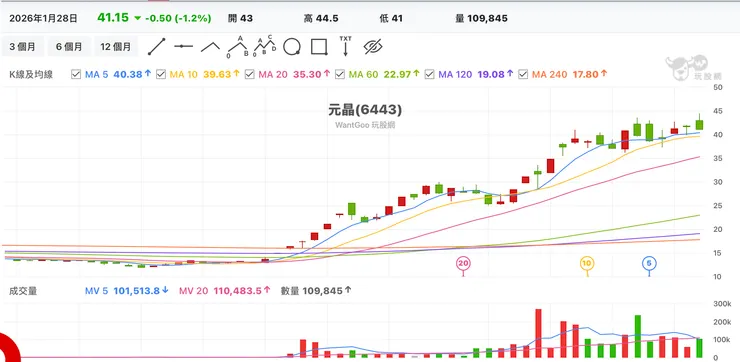Select the angle line drawing tool
The height and width of the screenshot is (362, 740).
point(210,47)
